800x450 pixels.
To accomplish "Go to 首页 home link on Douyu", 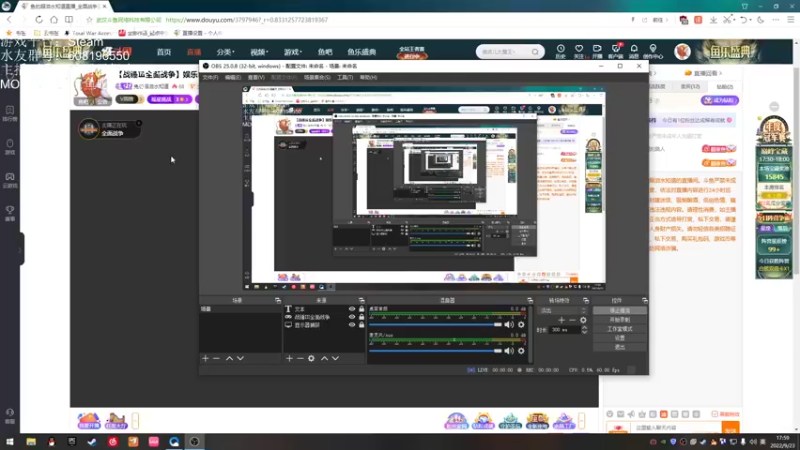I will tap(164, 52).
